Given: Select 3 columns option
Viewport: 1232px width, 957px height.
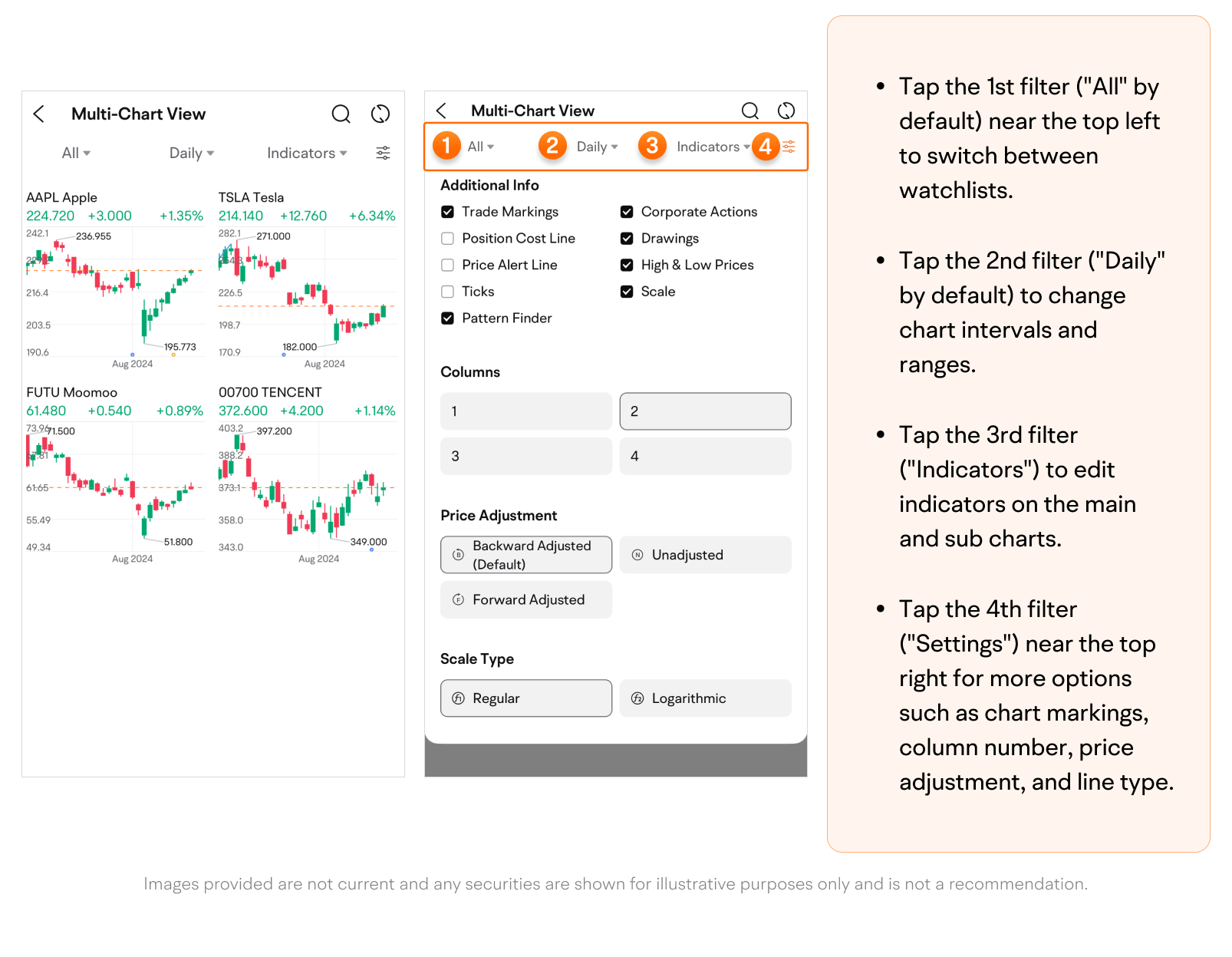Looking at the screenshot, I should point(525,457).
